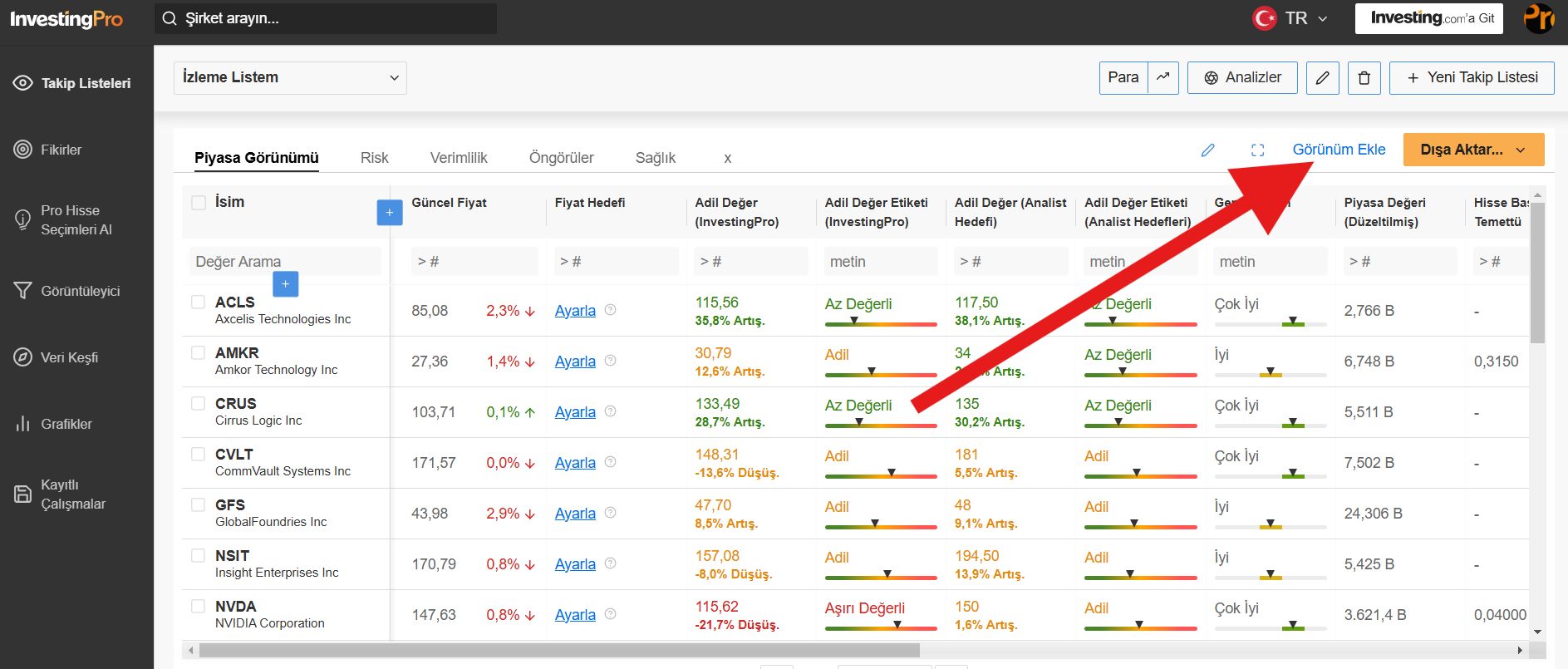Viewport: 1568px width, 669px height.
Task: Check the CVLT row checkbox
Action: [x=198, y=454]
